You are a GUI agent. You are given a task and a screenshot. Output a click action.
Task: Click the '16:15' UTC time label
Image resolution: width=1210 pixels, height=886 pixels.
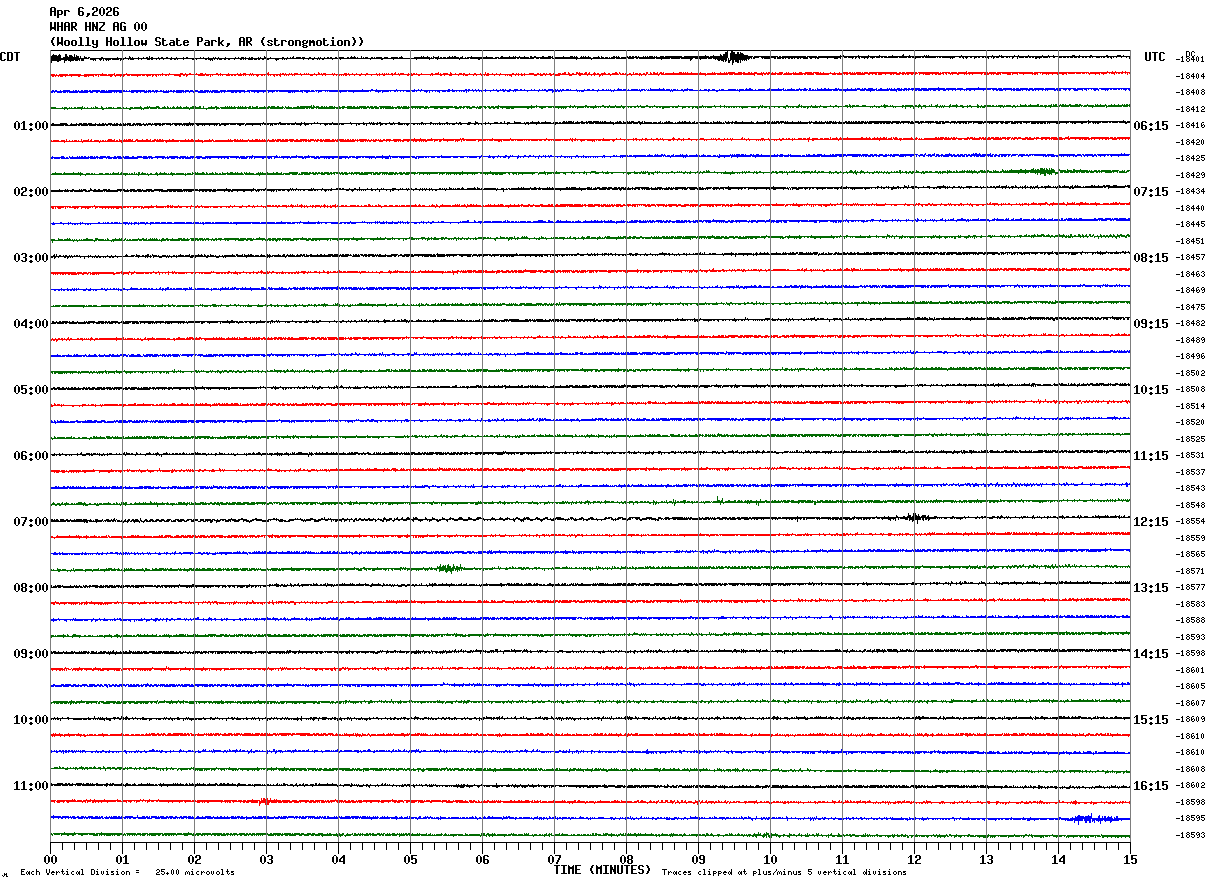click(1150, 786)
